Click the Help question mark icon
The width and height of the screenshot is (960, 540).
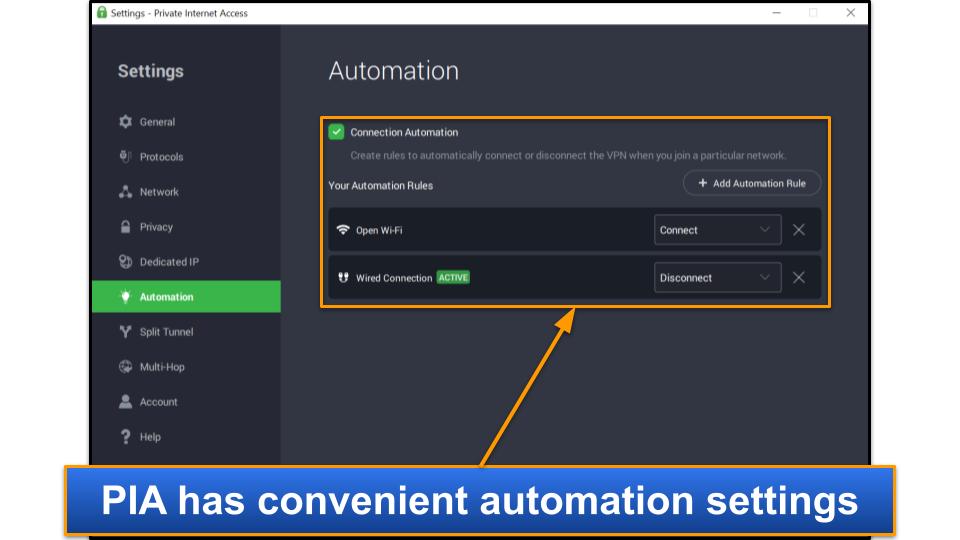pos(126,437)
